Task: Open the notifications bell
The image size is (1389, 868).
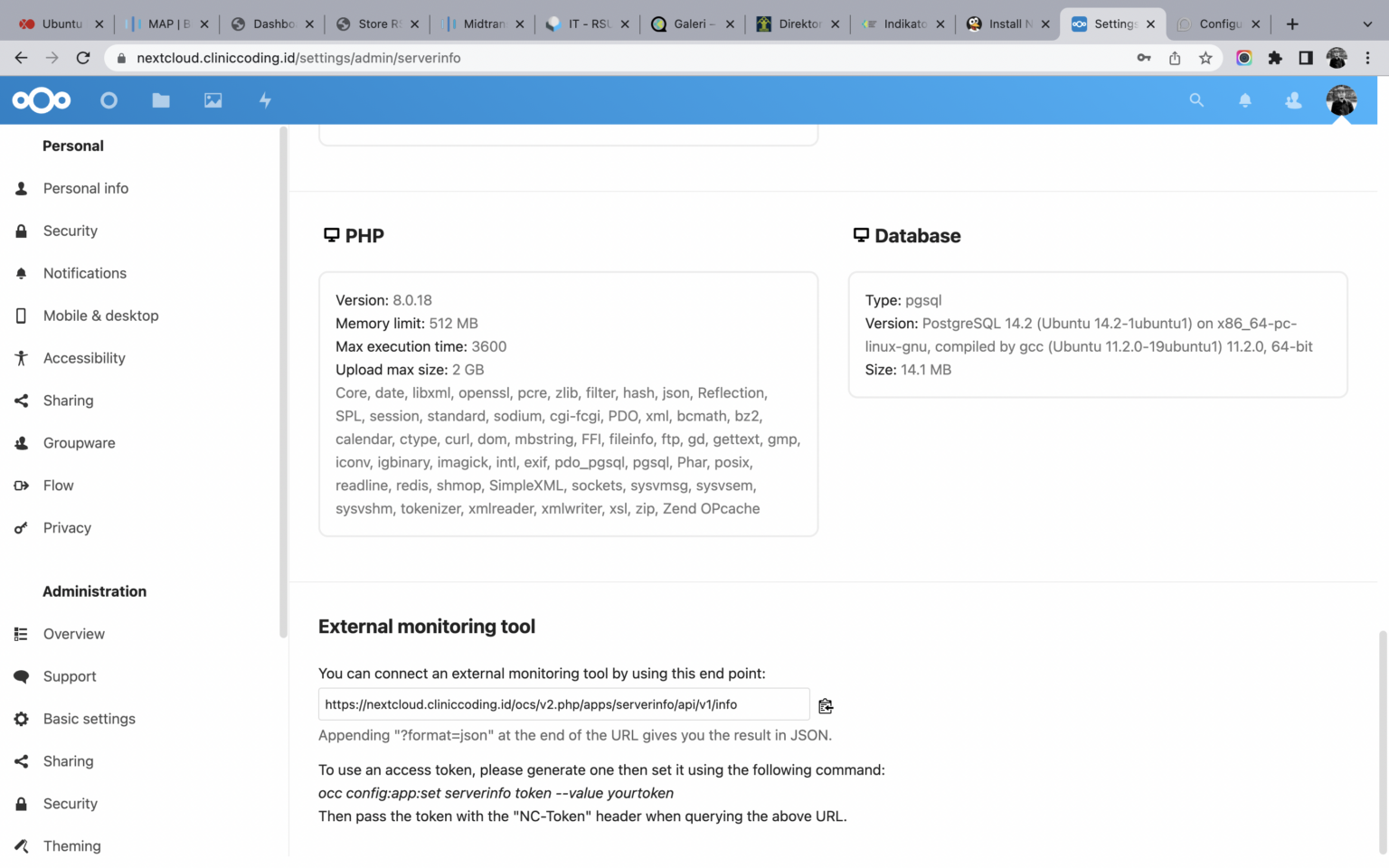Action: point(1245,100)
